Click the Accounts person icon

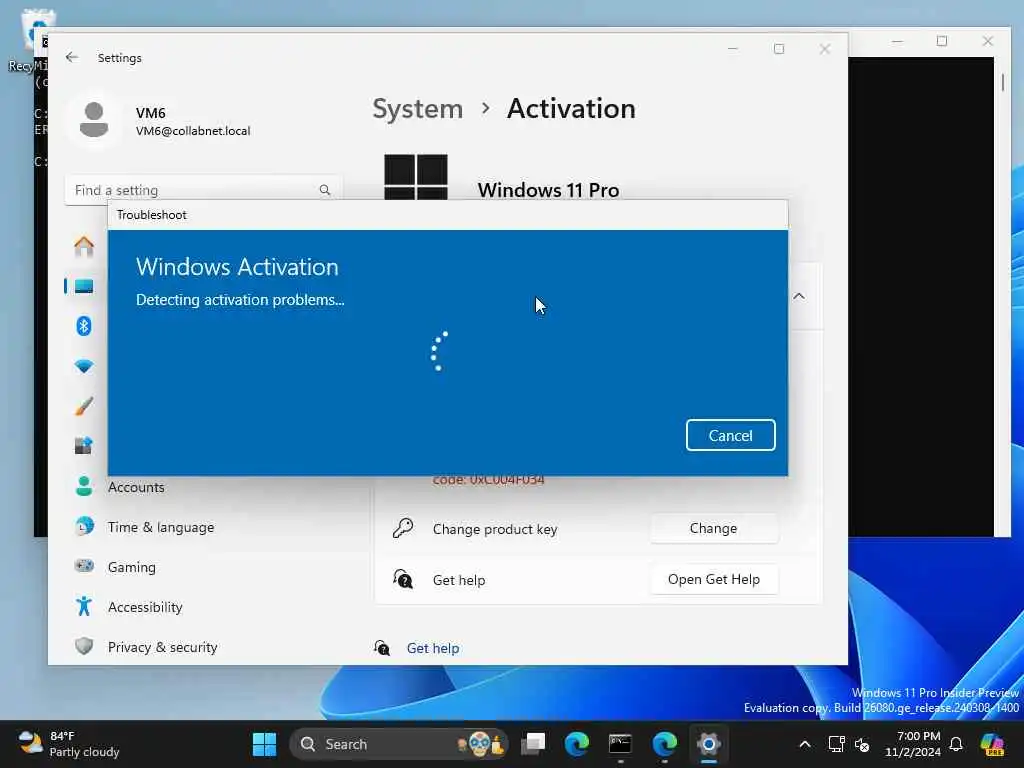(84, 486)
